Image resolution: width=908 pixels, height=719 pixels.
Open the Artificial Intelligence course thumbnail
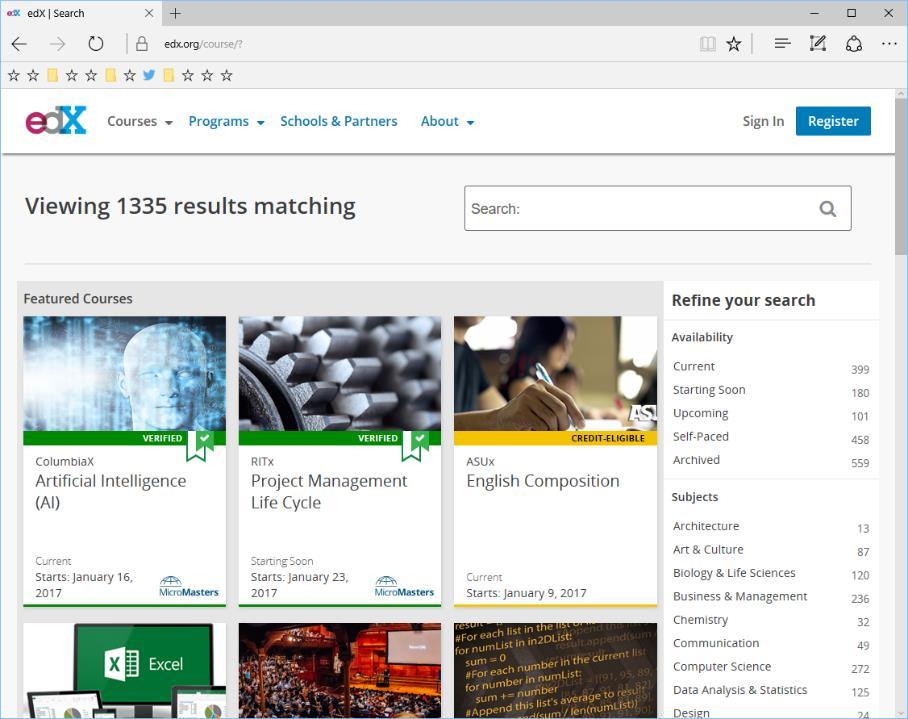[125, 373]
